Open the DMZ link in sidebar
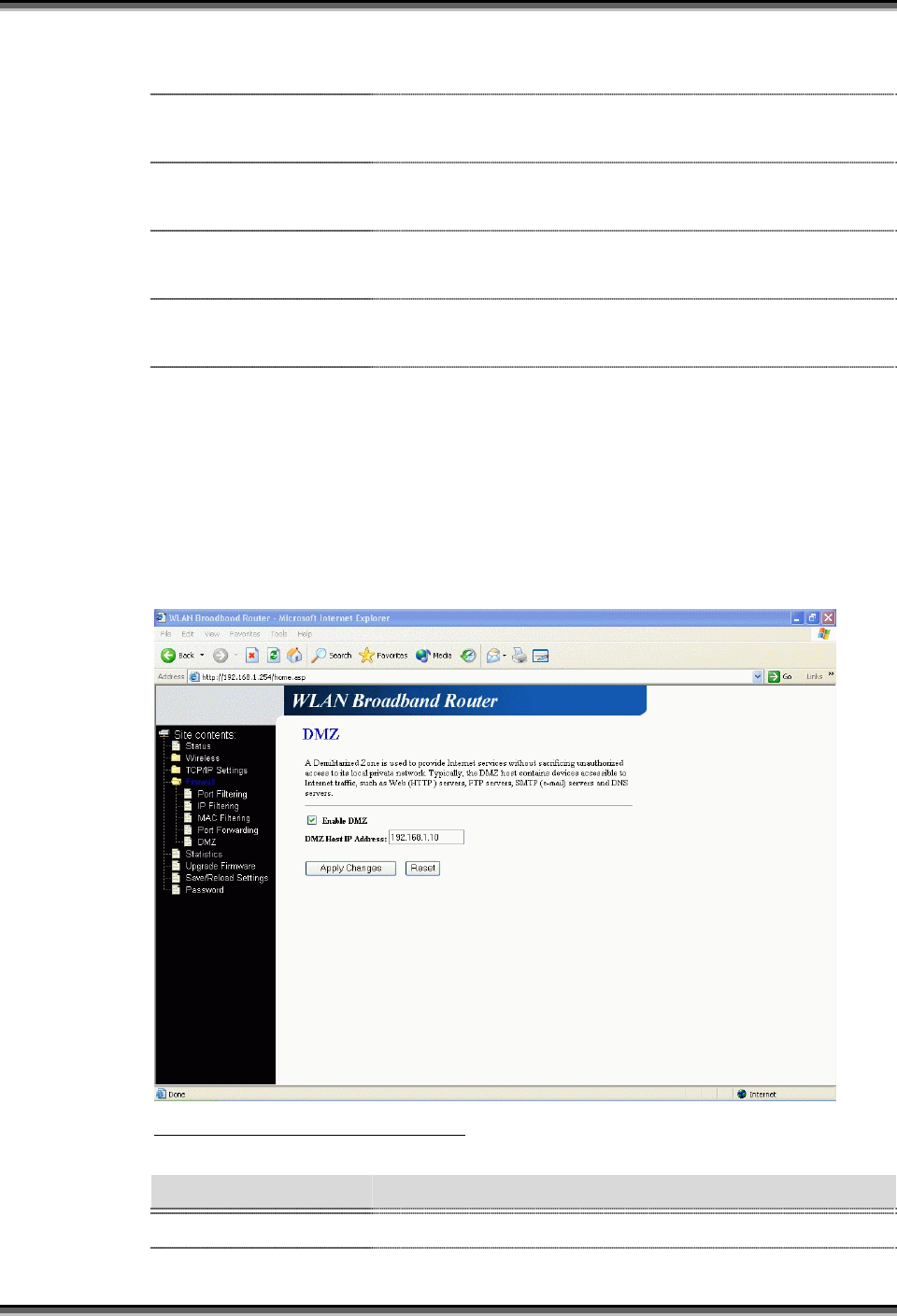The image size is (897, 1316). (x=206, y=842)
